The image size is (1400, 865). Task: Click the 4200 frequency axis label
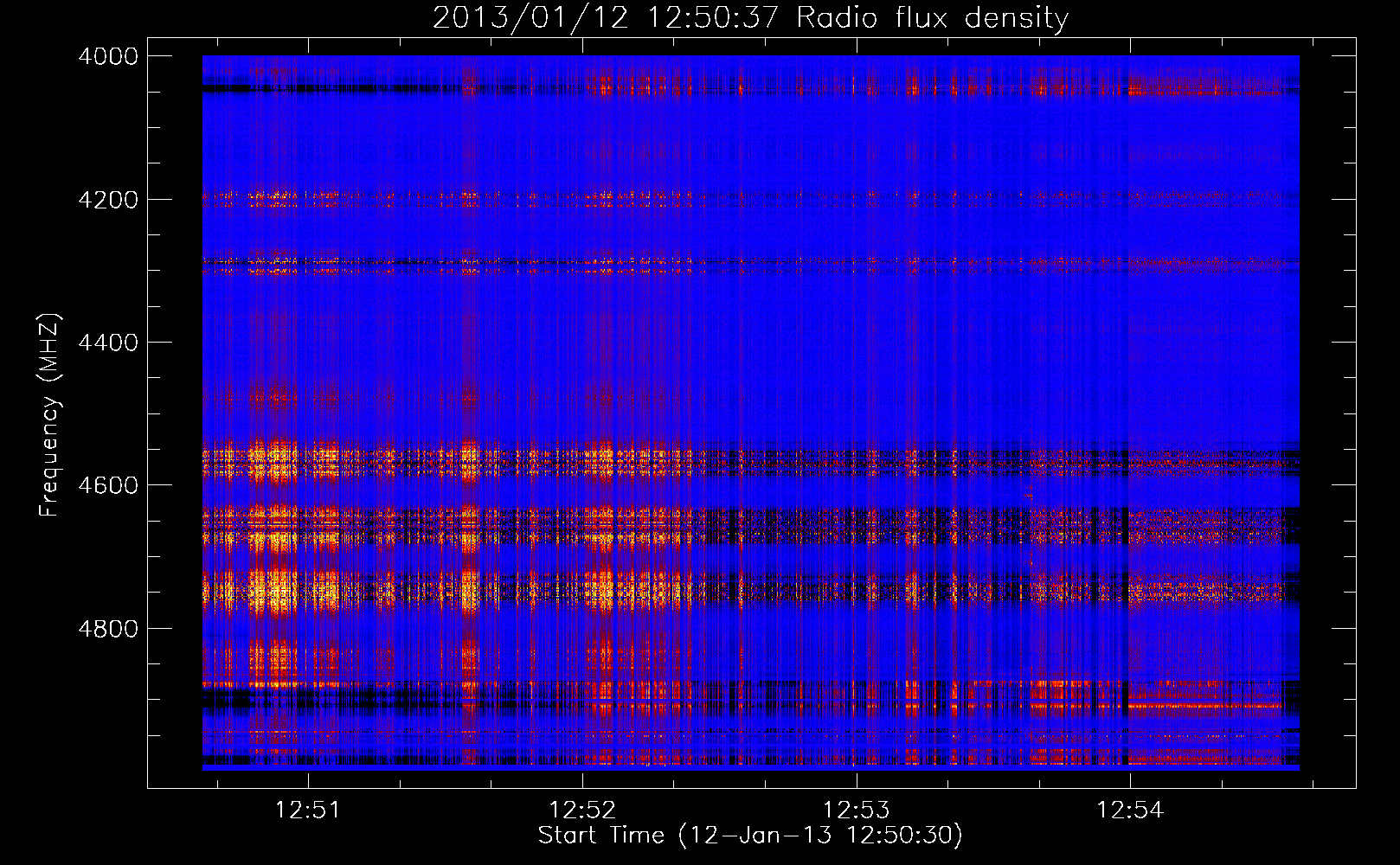108,199
